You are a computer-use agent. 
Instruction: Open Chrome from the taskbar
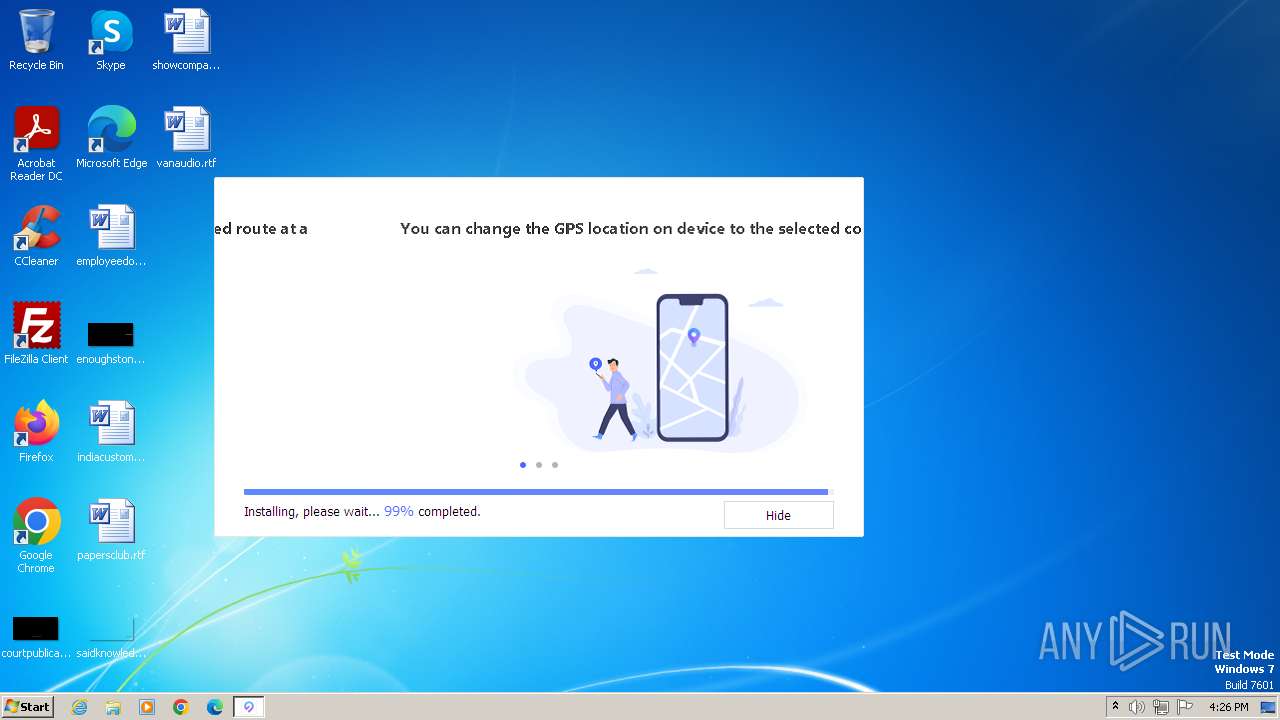[x=181, y=707]
